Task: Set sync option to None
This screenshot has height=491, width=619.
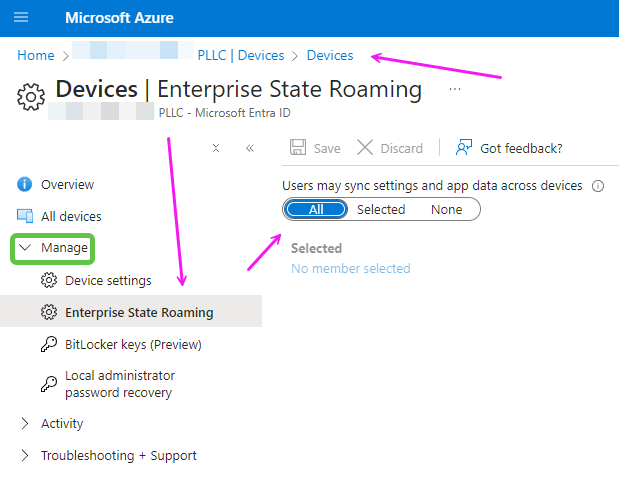Action: pyautogui.click(x=446, y=209)
